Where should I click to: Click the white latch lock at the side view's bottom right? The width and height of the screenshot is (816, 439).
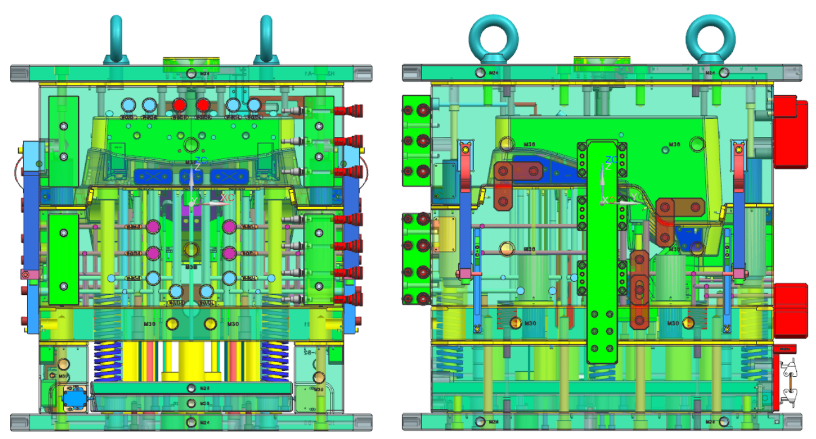788,382
